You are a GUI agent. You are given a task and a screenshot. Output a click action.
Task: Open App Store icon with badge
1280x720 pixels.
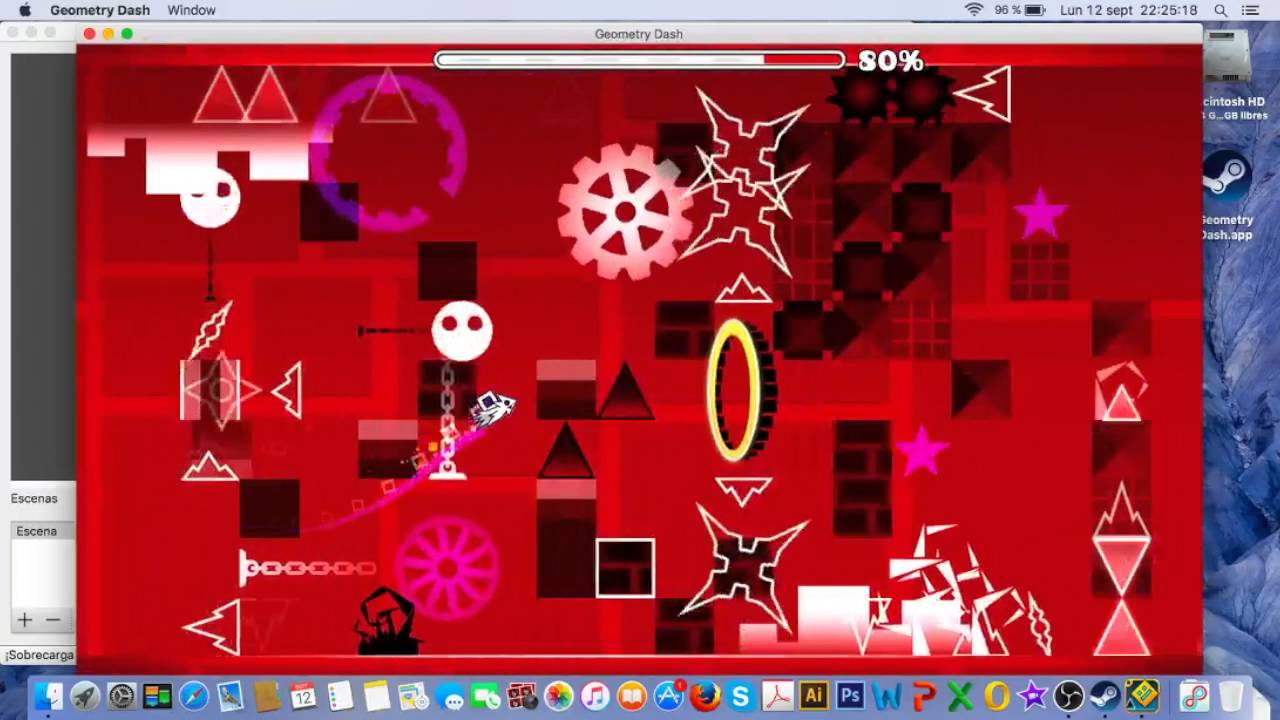pyautogui.click(x=668, y=696)
